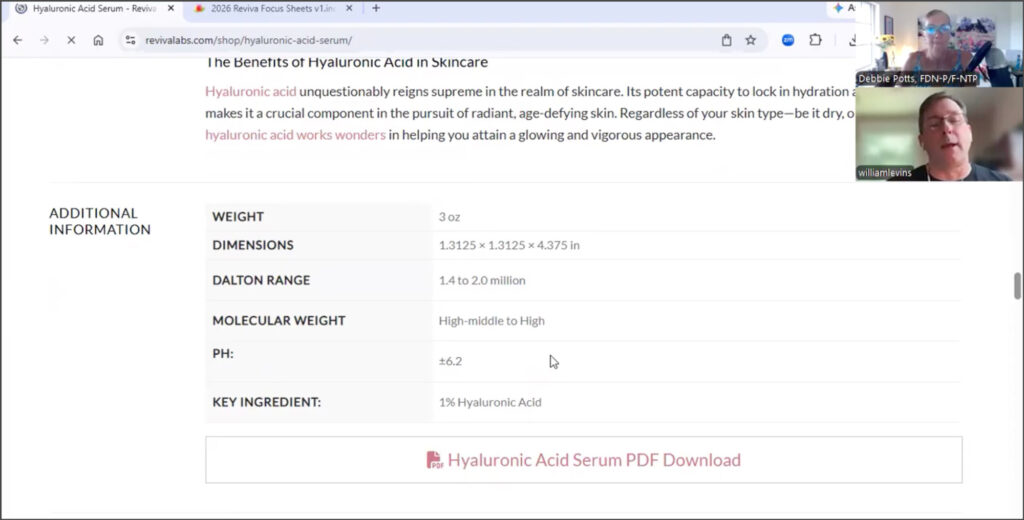The width and height of the screenshot is (1024, 520).
Task: Open a new browser tab
Action: point(376,8)
